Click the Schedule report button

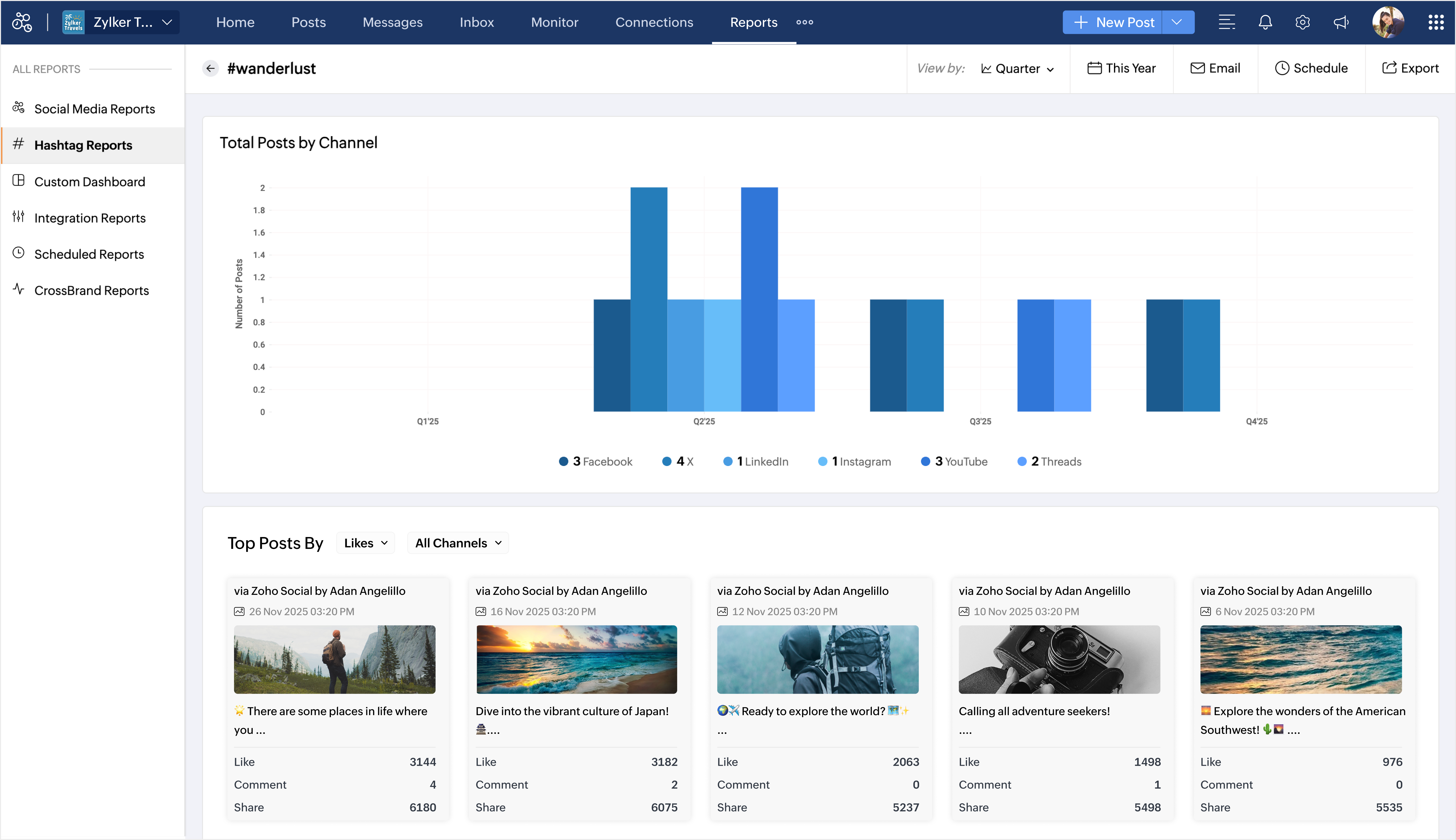click(1311, 68)
